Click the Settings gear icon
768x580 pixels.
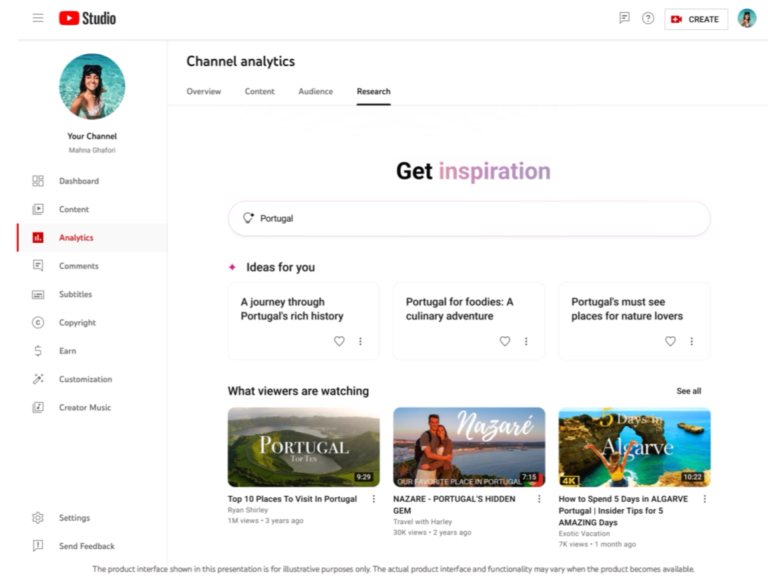38,518
